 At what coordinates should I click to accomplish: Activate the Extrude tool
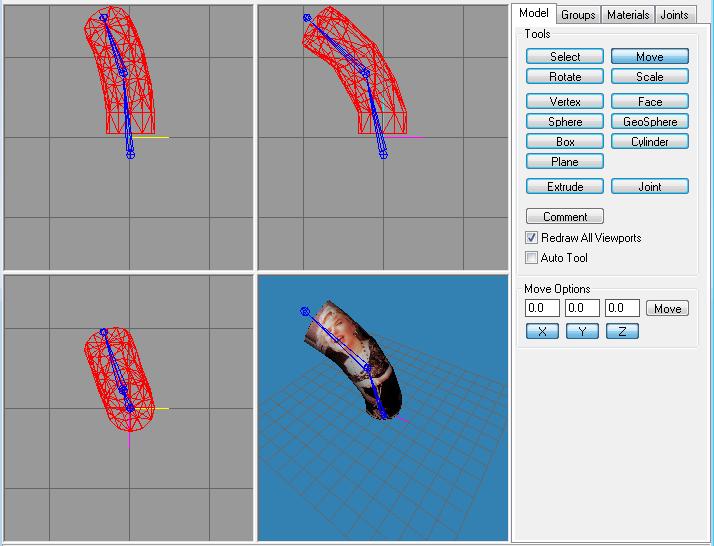coord(565,187)
